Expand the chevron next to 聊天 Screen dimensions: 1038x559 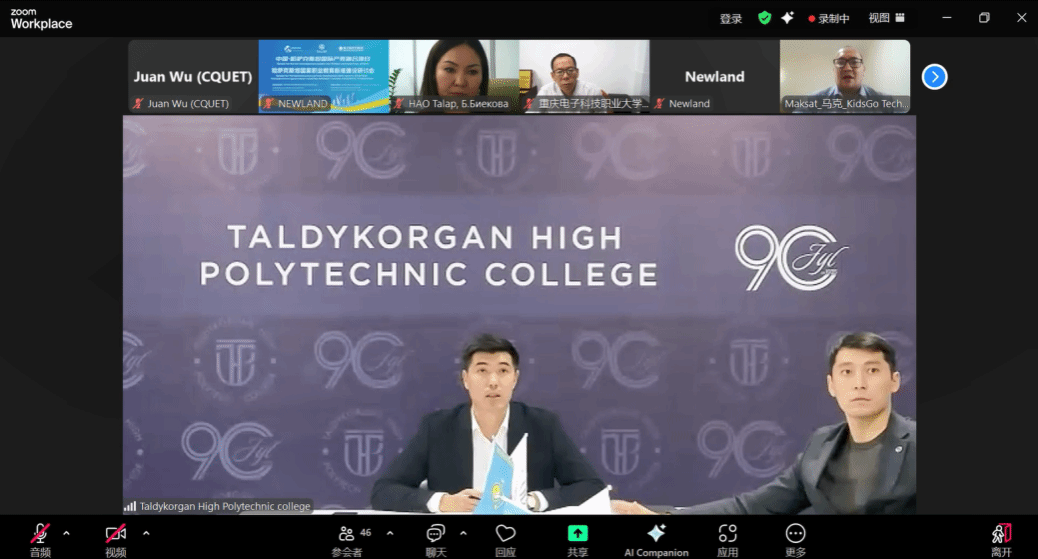(464, 533)
